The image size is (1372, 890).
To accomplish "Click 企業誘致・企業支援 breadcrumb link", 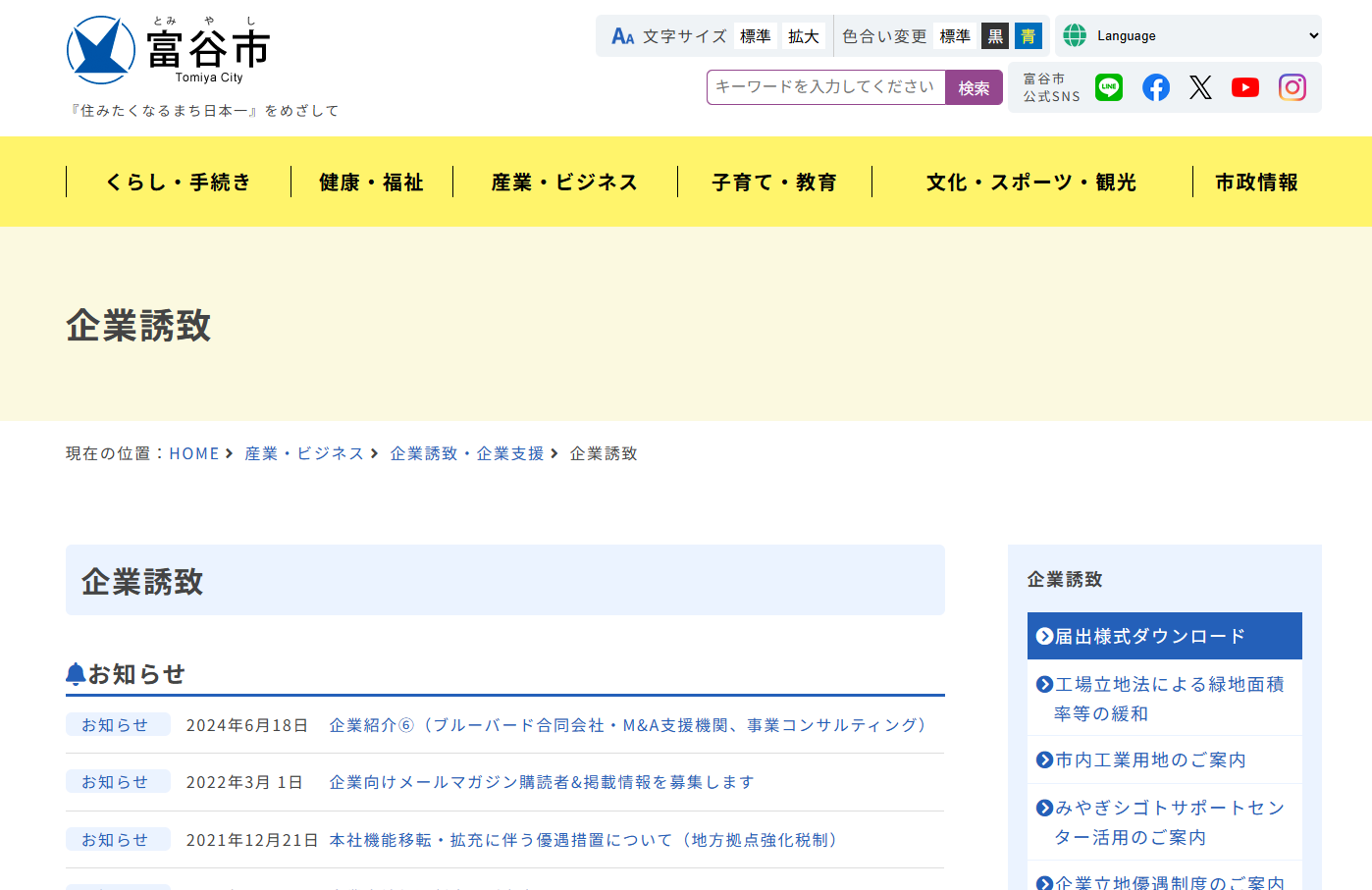I will click(467, 453).
